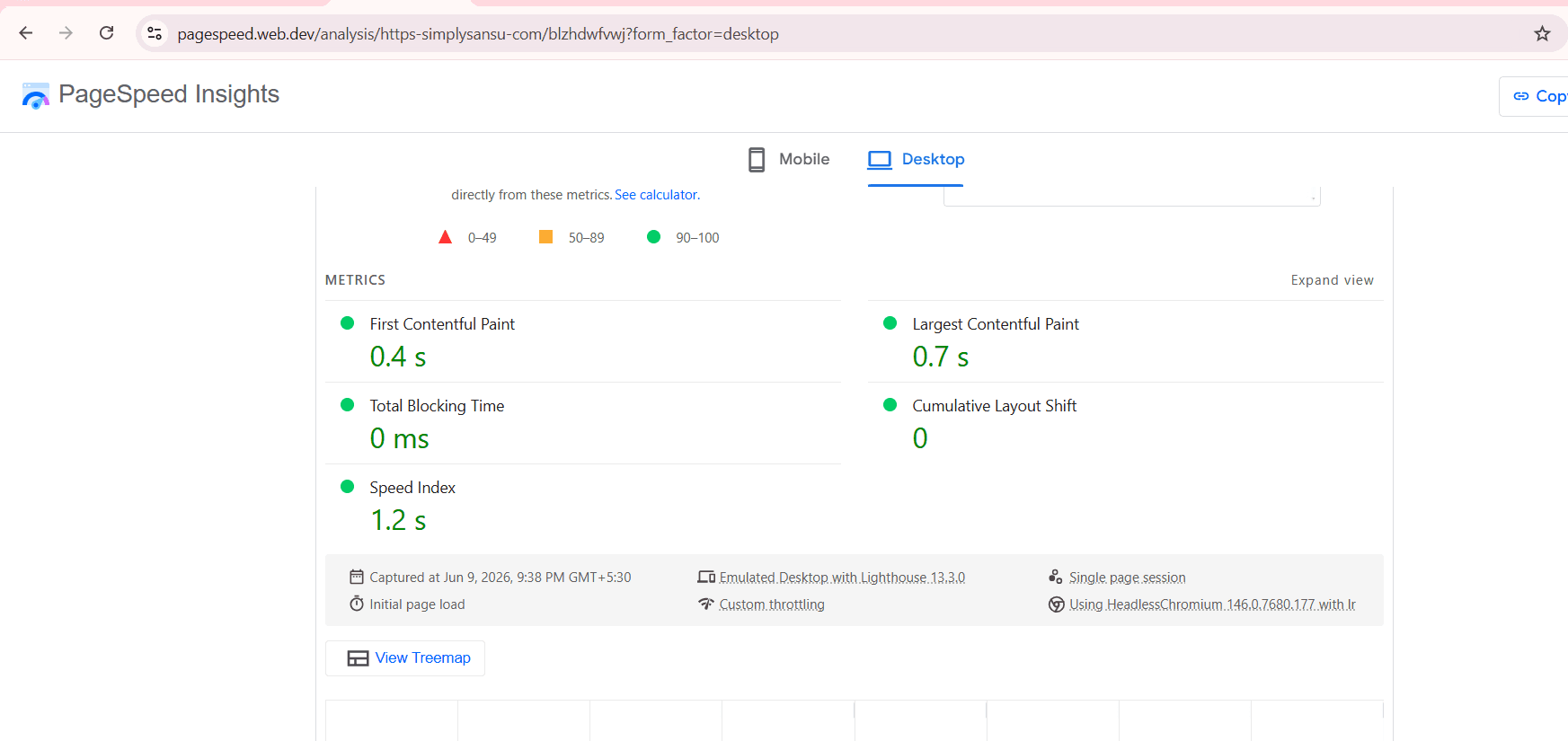The height and width of the screenshot is (741, 1568).
Task: Click the mobile phone icon
Action: click(757, 159)
